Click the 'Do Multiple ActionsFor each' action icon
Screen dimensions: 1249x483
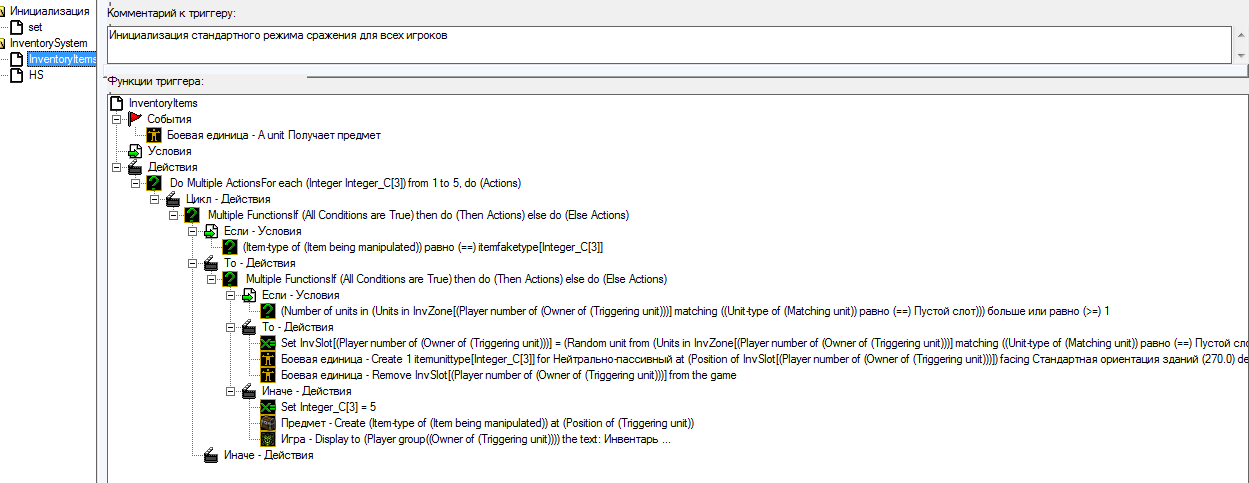pos(155,183)
